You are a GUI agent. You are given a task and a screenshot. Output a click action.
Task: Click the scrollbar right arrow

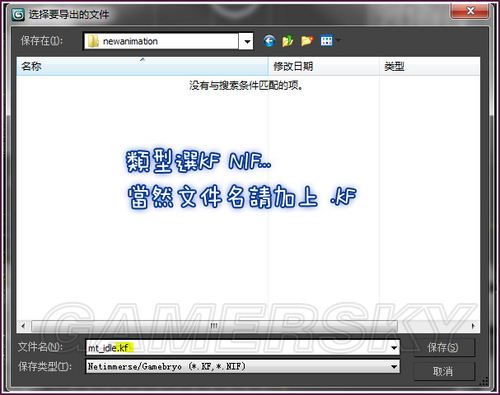[473, 326]
